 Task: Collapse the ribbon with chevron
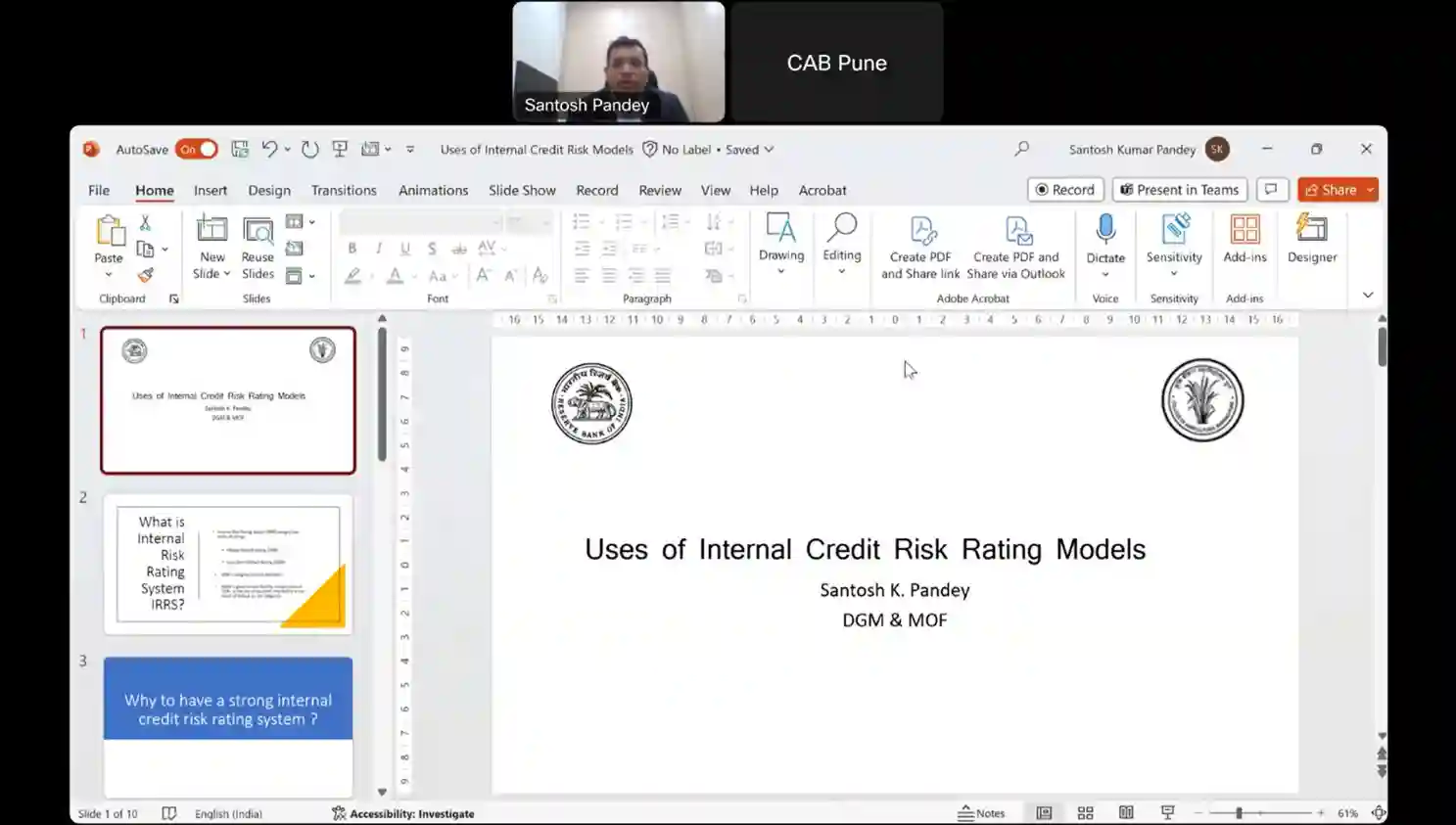[x=1368, y=295]
